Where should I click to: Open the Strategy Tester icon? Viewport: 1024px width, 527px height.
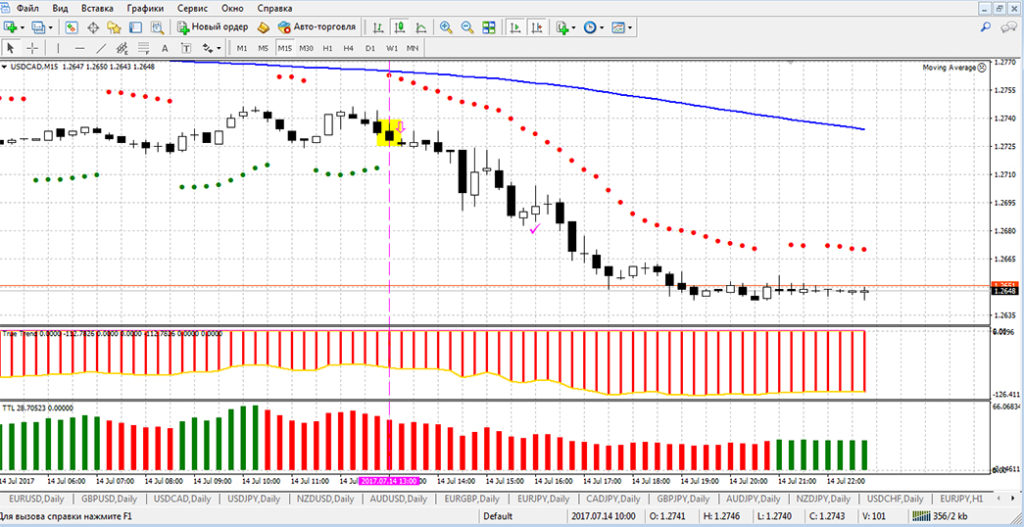coord(157,27)
